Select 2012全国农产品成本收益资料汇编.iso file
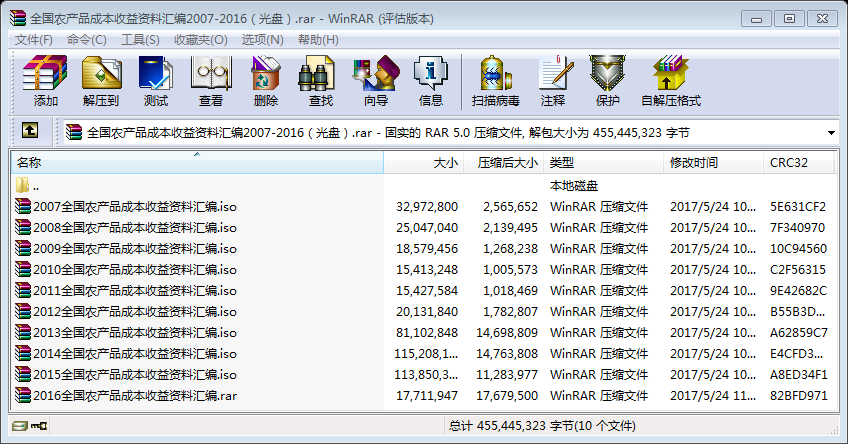Screen dimensions: 848x444 coord(135,312)
